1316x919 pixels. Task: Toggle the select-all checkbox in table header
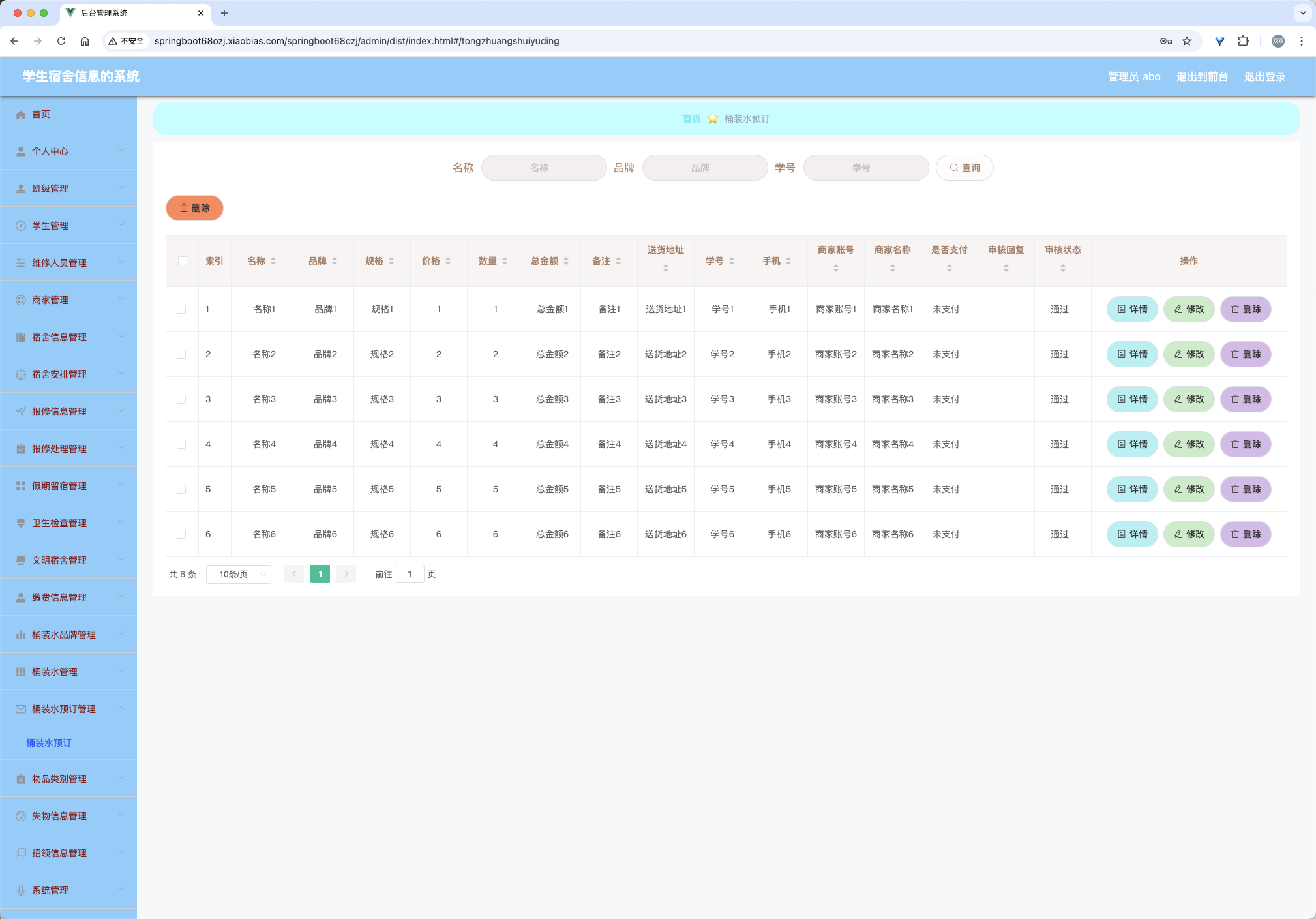point(183,261)
